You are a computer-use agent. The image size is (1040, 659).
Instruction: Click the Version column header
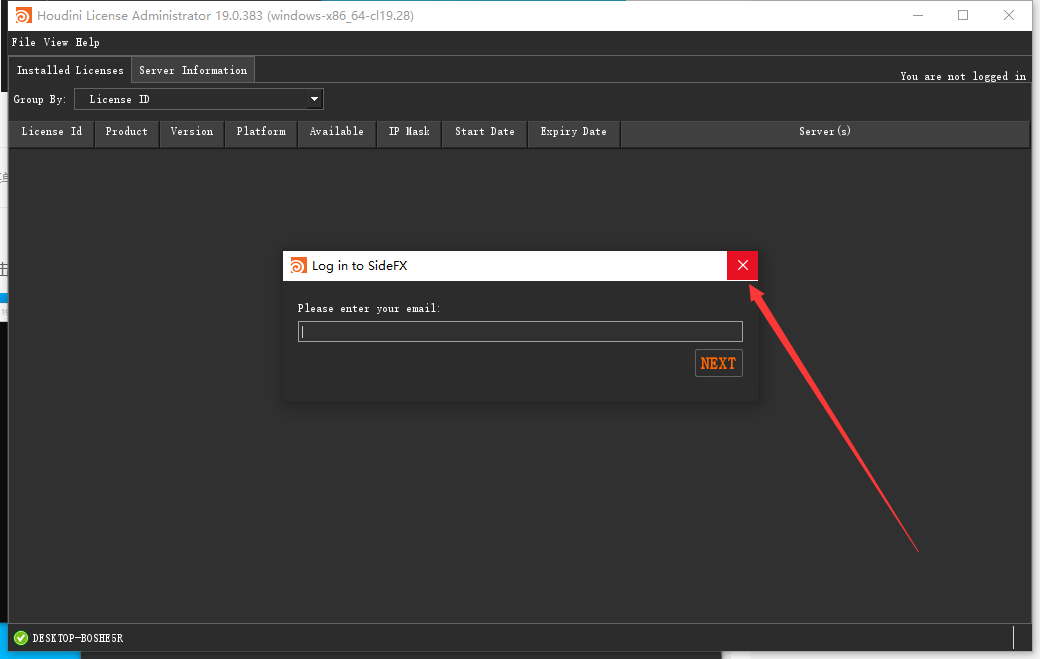pyautogui.click(x=192, y=132)
